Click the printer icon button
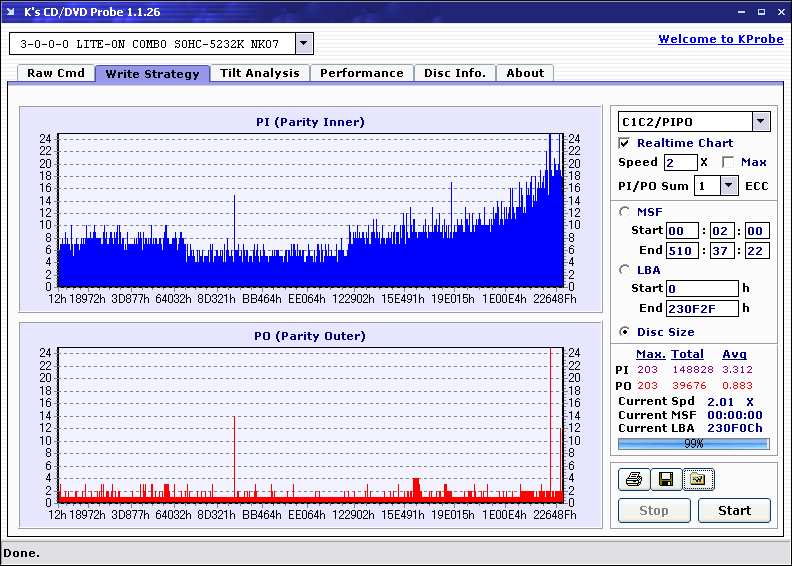This screenshot has width=792, height=566. [x=633, y=480]
